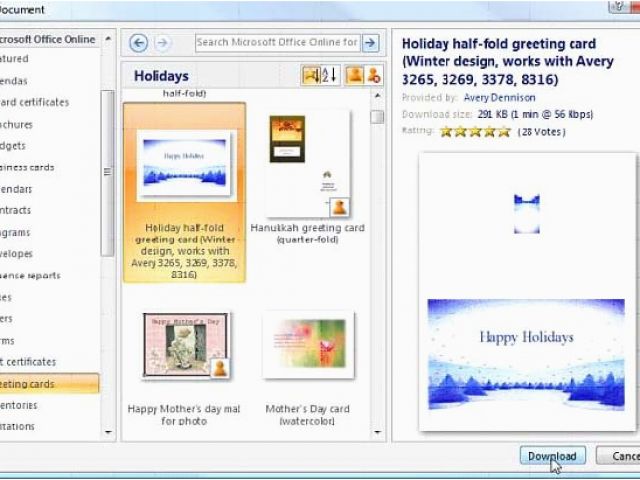Hide customer-submitted templates icon
Image resolution: width=640 pixels, height=480 pixels.
(374, 75)
